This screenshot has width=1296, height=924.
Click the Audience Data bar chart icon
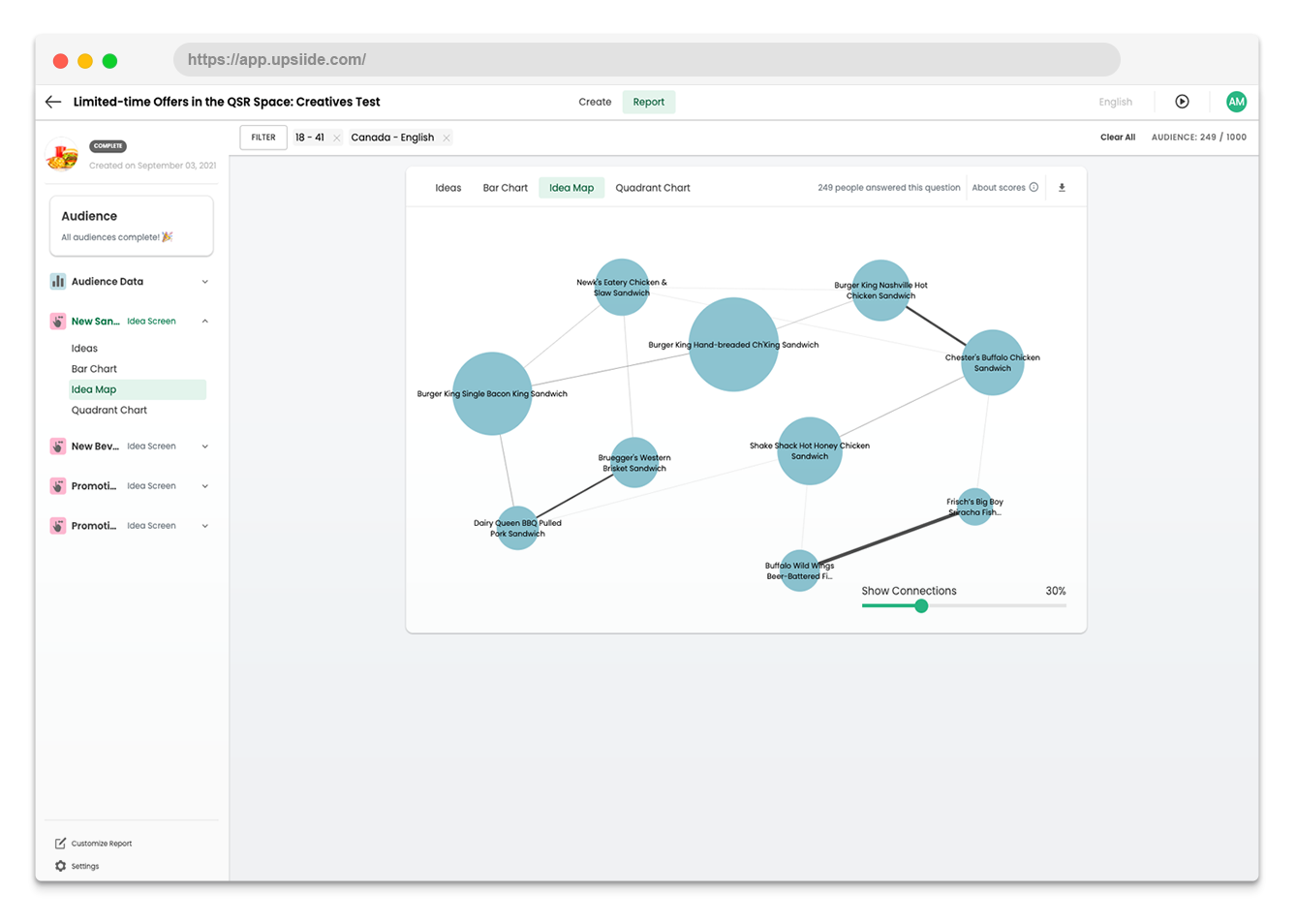pos(58,282)
